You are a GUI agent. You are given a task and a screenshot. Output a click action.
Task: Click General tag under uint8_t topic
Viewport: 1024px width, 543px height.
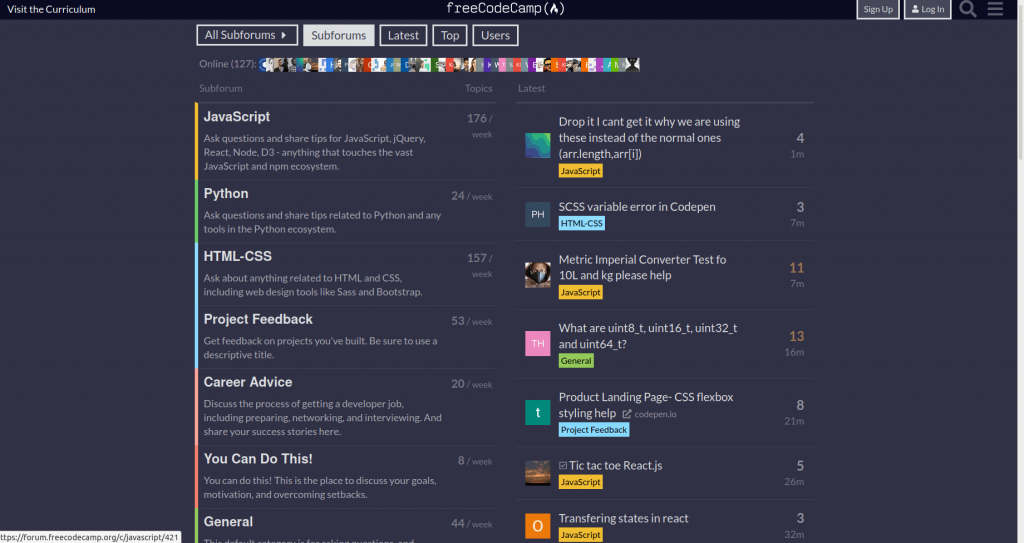tap(576, 361)
